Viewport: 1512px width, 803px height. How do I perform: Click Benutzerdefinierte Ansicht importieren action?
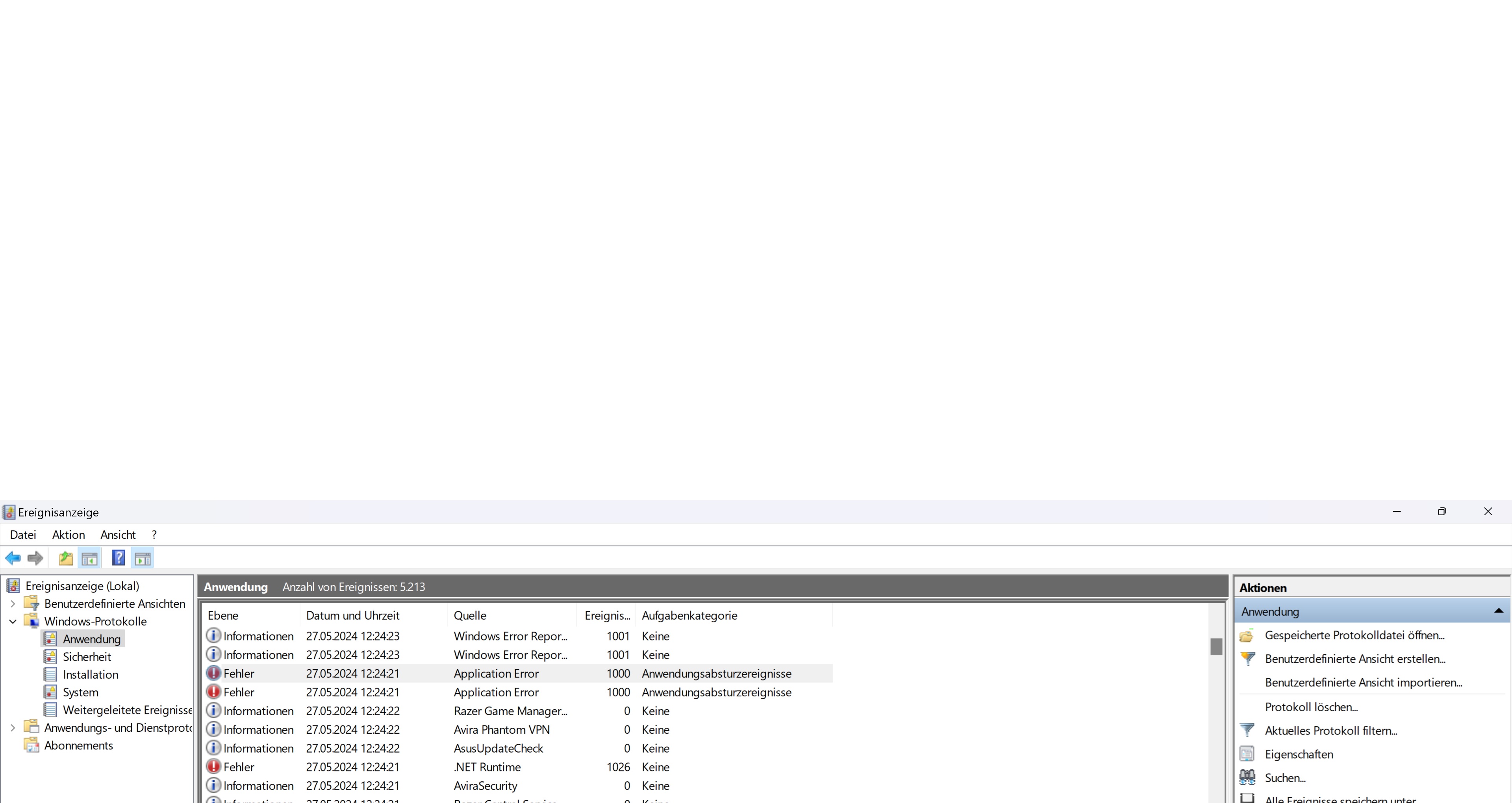[1363, 682]
